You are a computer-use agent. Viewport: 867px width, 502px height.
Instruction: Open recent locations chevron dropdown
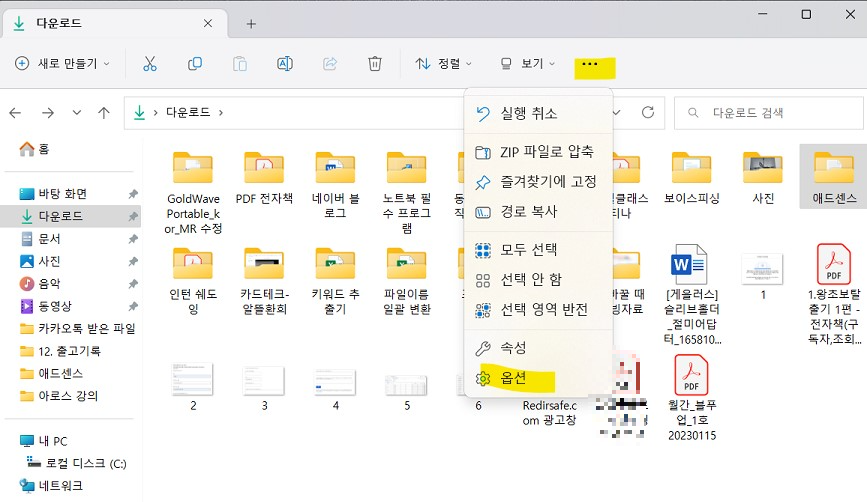77,113
